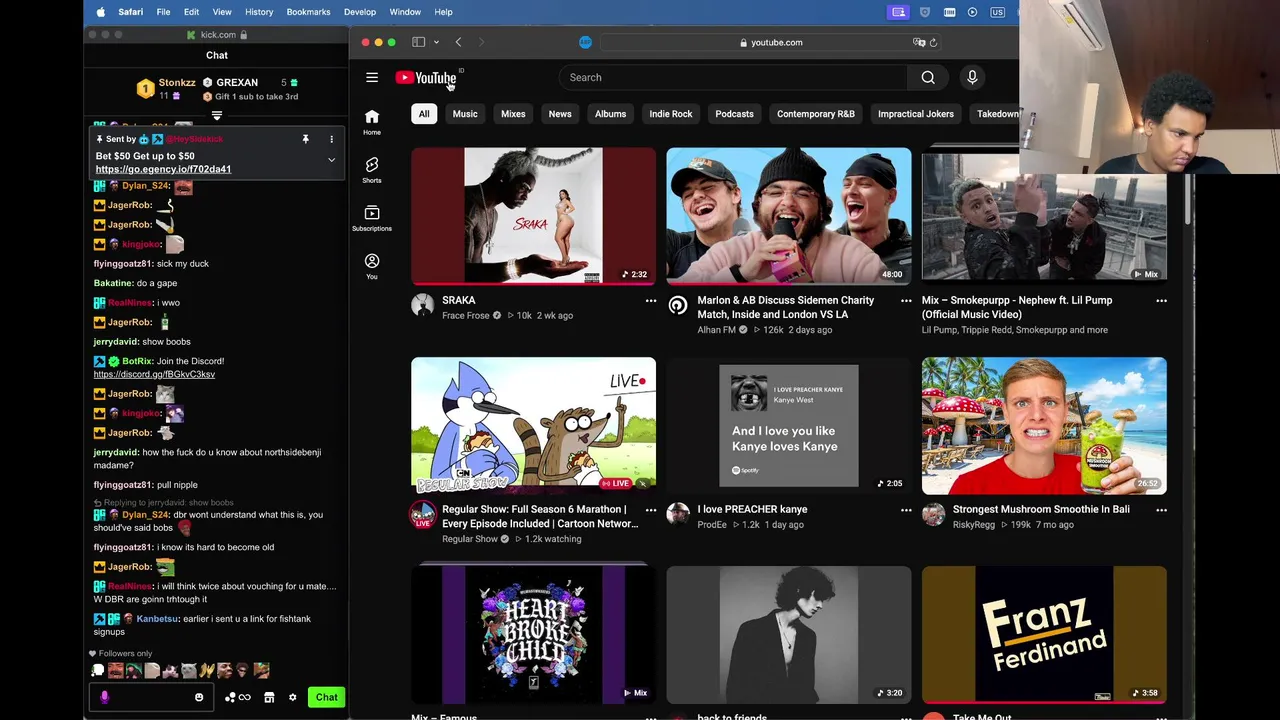Start YouTube voice search with microphone

pos(972,77)
